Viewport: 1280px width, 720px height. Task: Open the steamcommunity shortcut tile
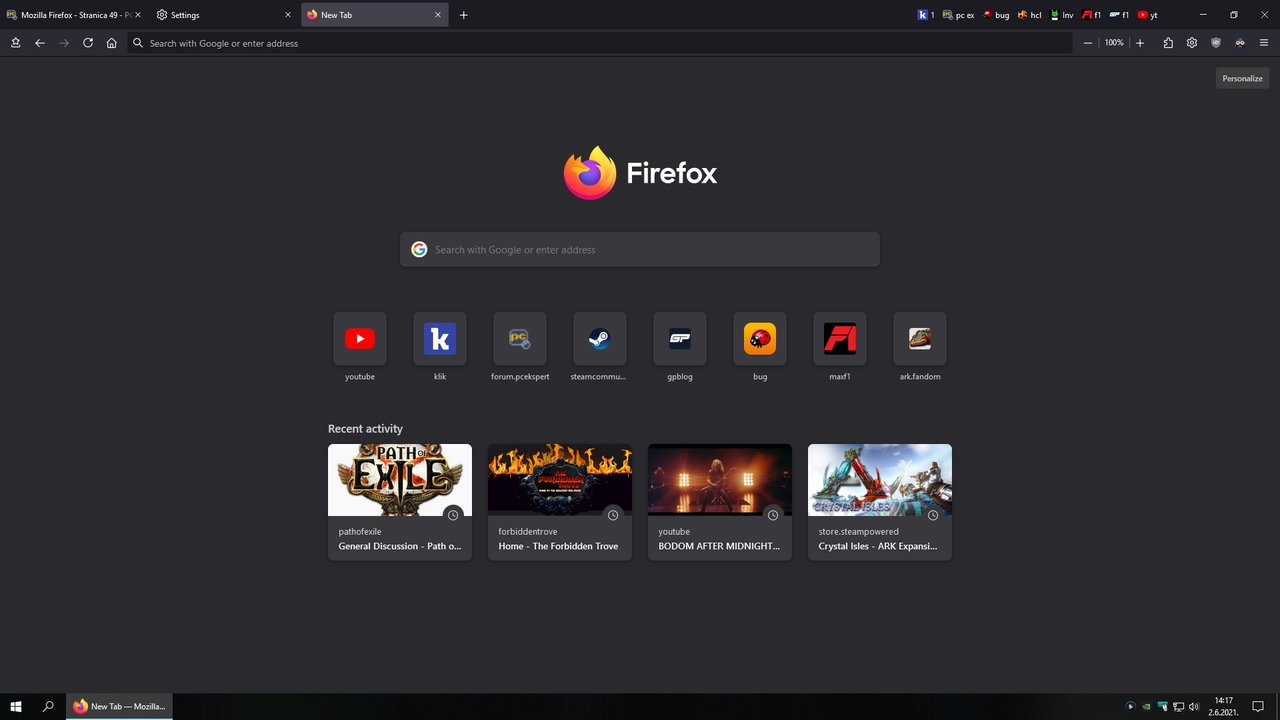pos(600,339)
